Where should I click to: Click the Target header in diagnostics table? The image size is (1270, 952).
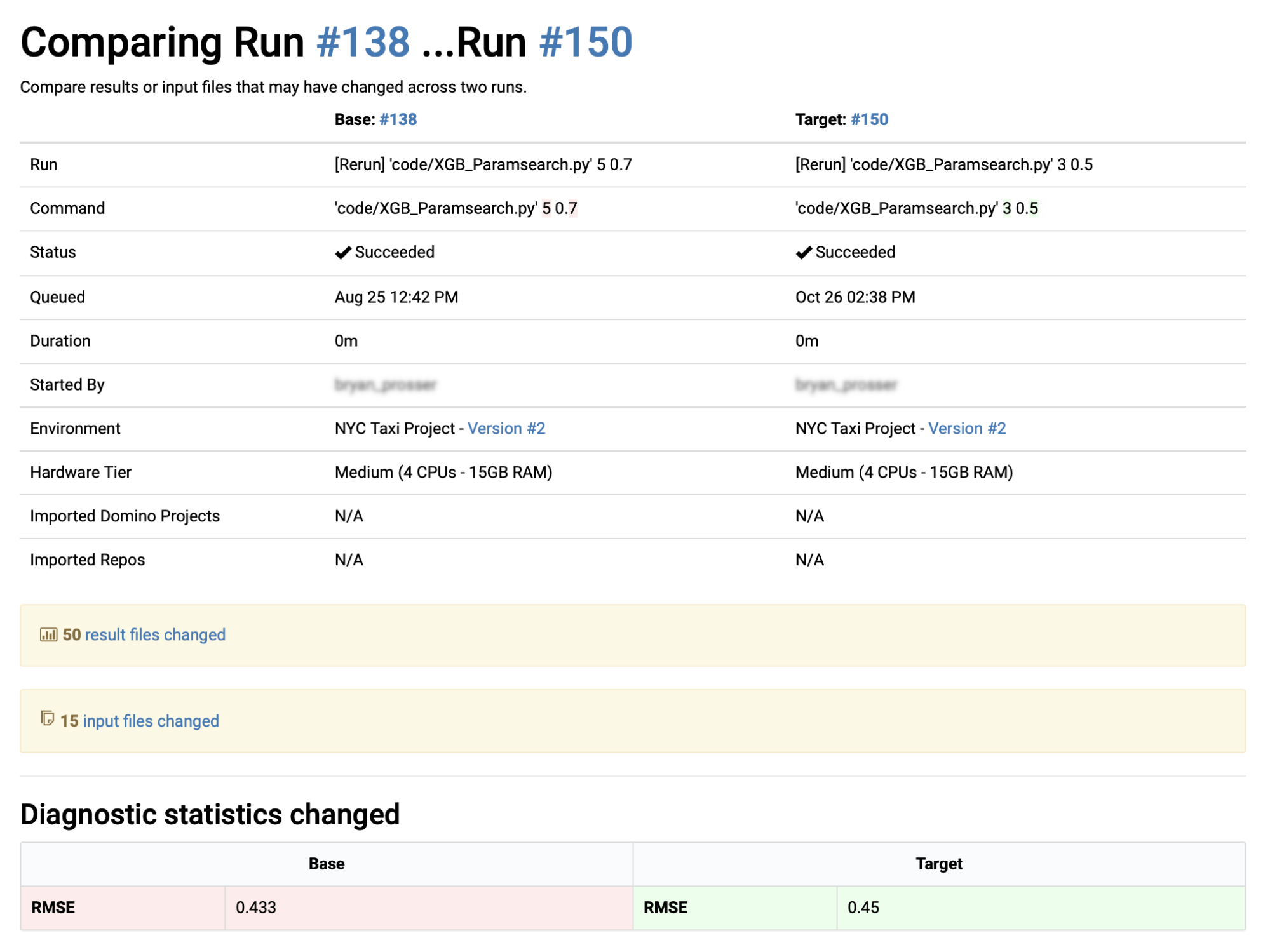[x=939, y=864]
